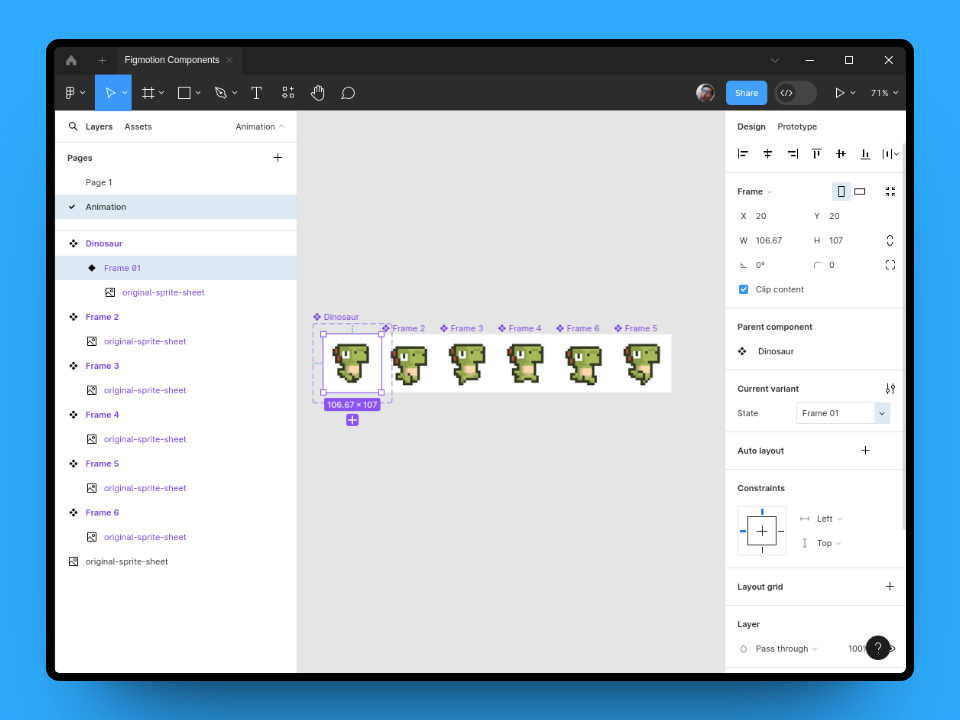Switch to the Layers tab
Image resolution: width=960 pixels, height=720 pixels.
click(x=99, y=127)
